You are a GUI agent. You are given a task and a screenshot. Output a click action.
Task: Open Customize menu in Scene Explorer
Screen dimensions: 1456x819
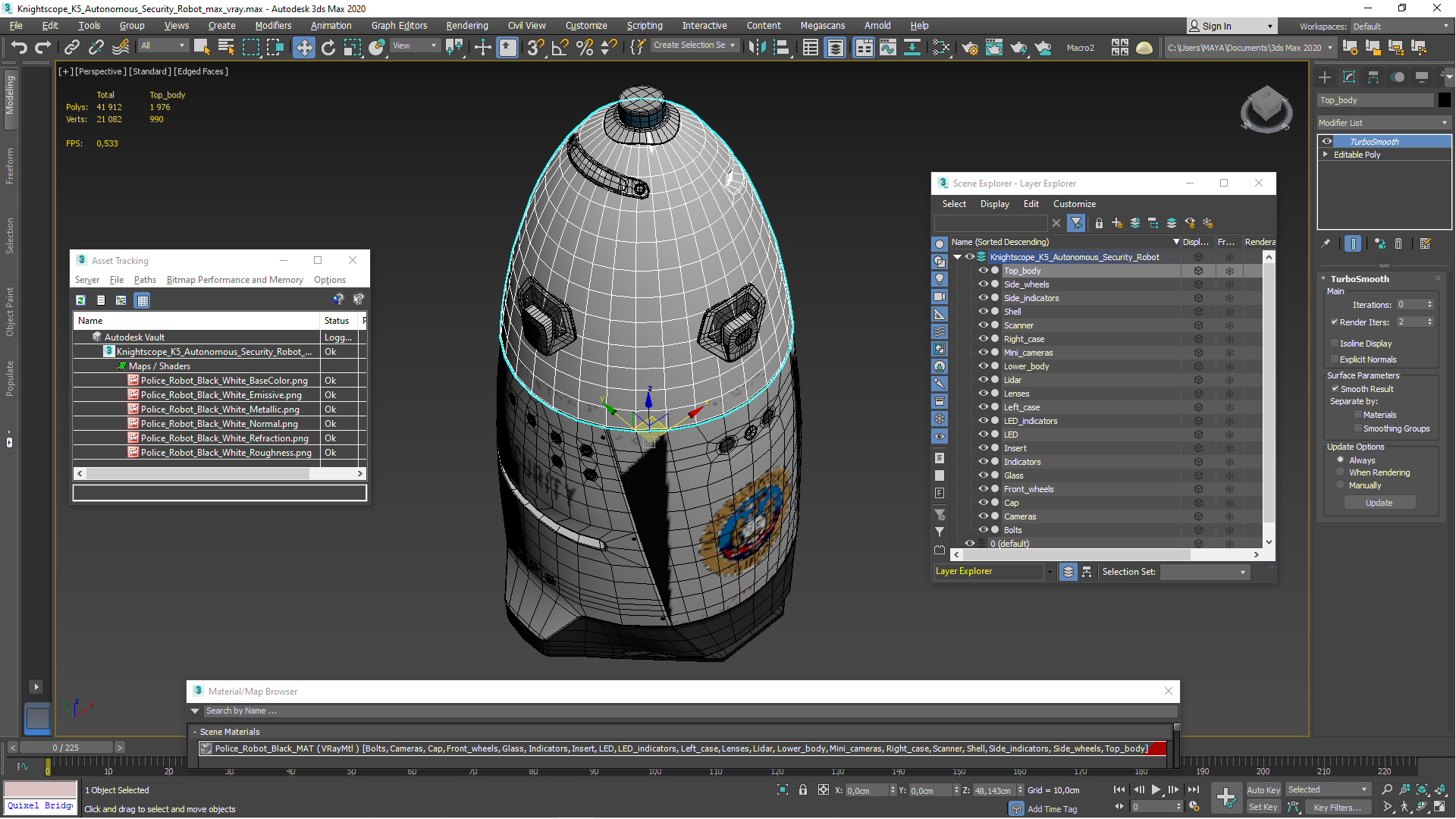coord(1074,204)
